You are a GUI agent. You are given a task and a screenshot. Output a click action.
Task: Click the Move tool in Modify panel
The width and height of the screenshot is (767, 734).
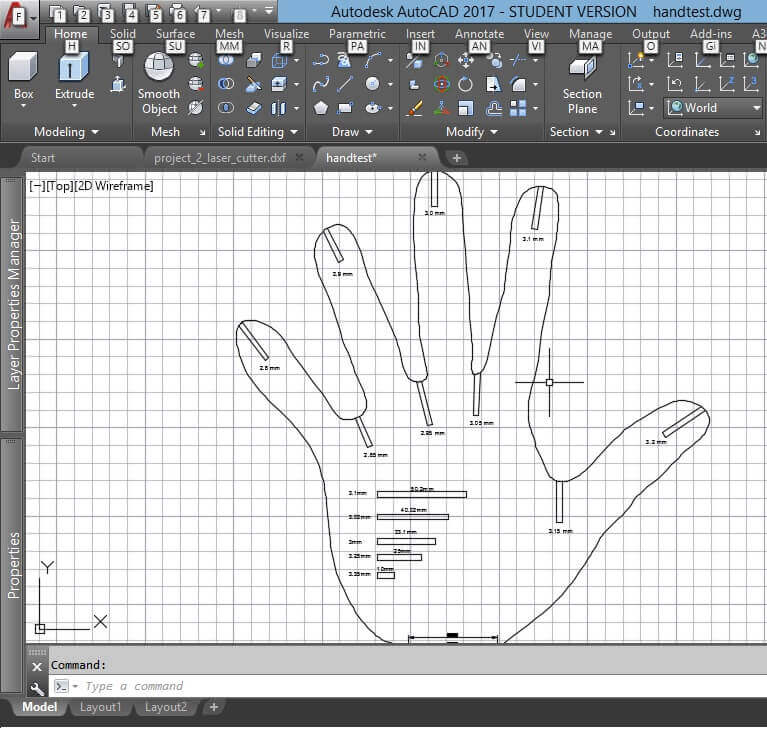[465, 61]
